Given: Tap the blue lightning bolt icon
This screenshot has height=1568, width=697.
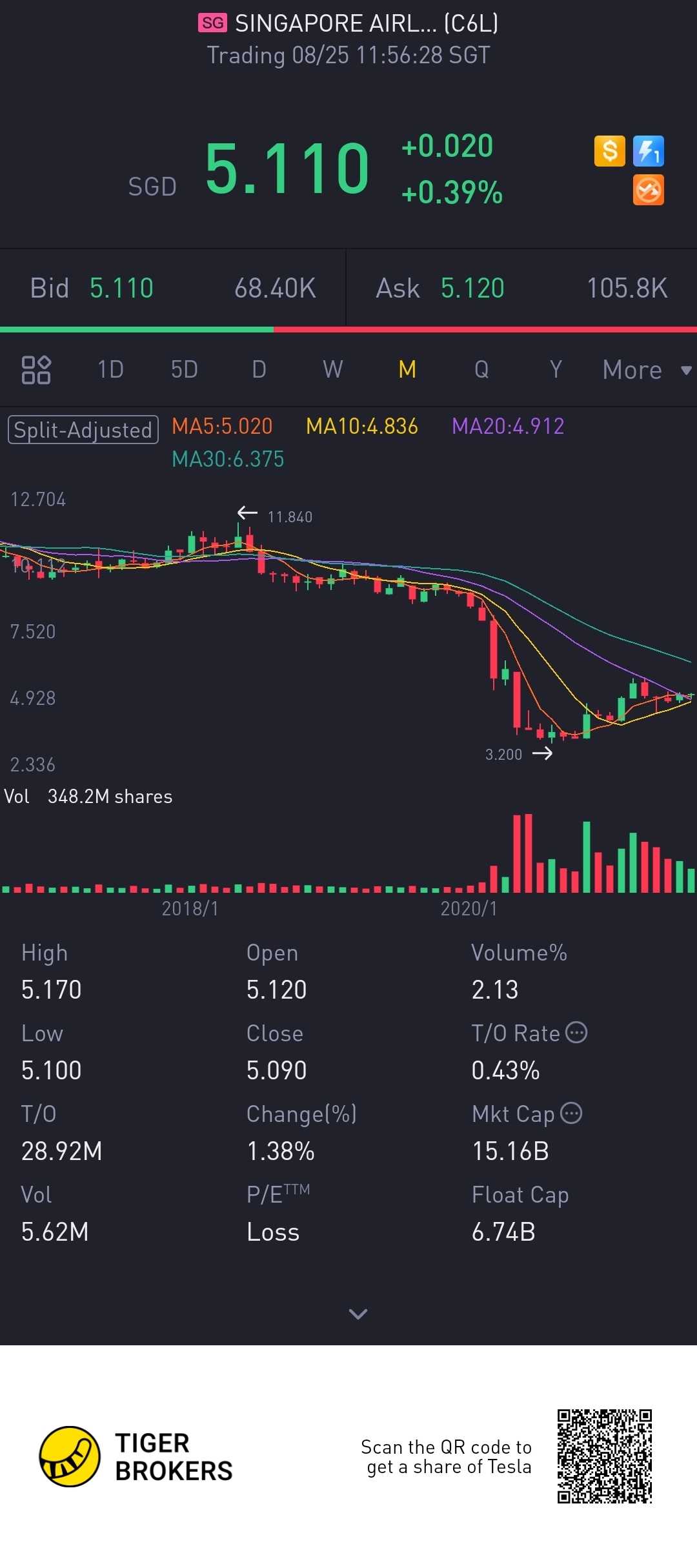Looking at the screenshot, I should (x=648, y=152).
